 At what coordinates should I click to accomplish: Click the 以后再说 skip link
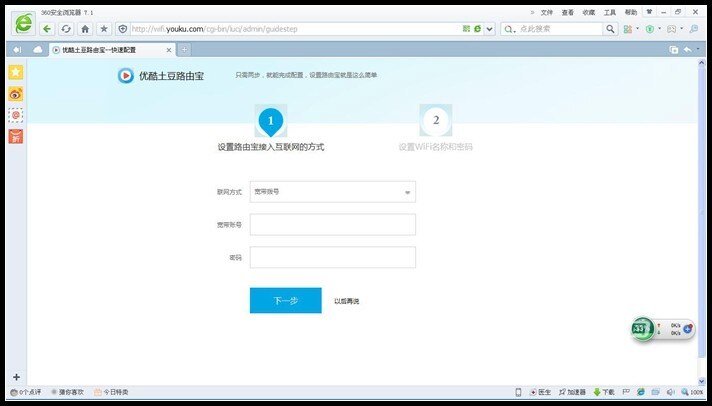point(346,301)
